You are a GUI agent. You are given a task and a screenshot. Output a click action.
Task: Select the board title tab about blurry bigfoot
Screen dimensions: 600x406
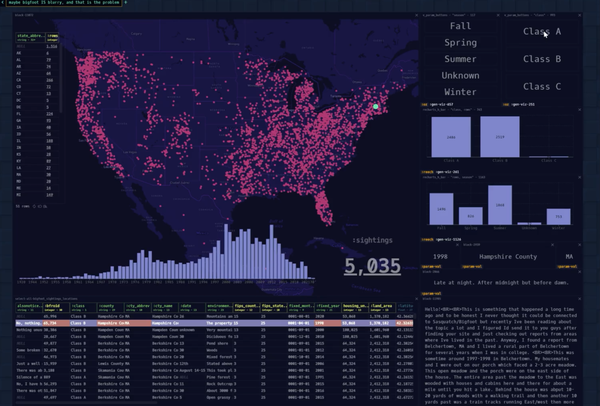[x=64, y=3]
